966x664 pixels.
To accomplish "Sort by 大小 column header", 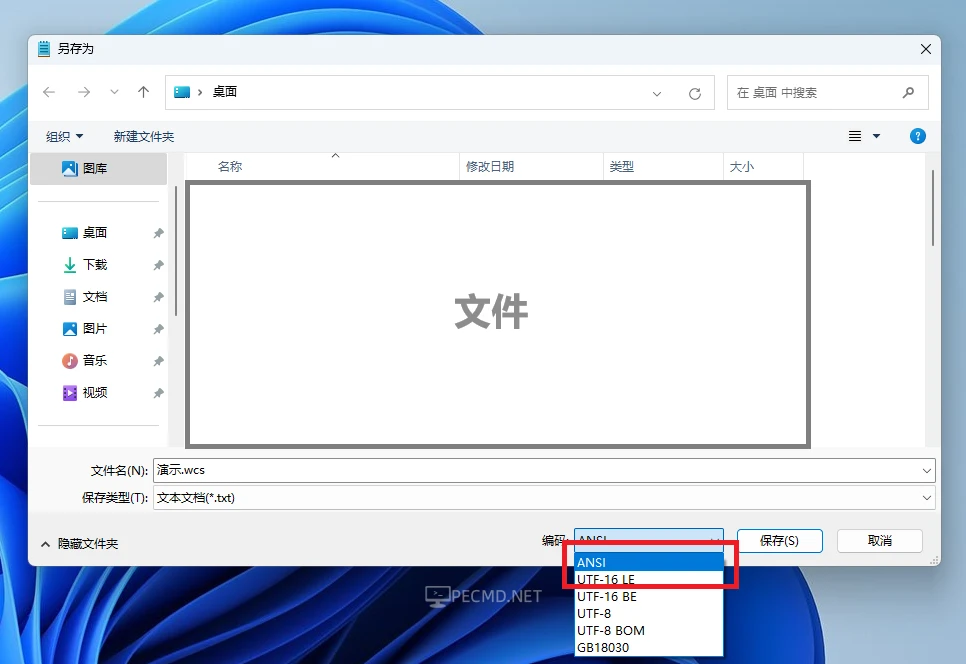I will (x=763, y=166).
